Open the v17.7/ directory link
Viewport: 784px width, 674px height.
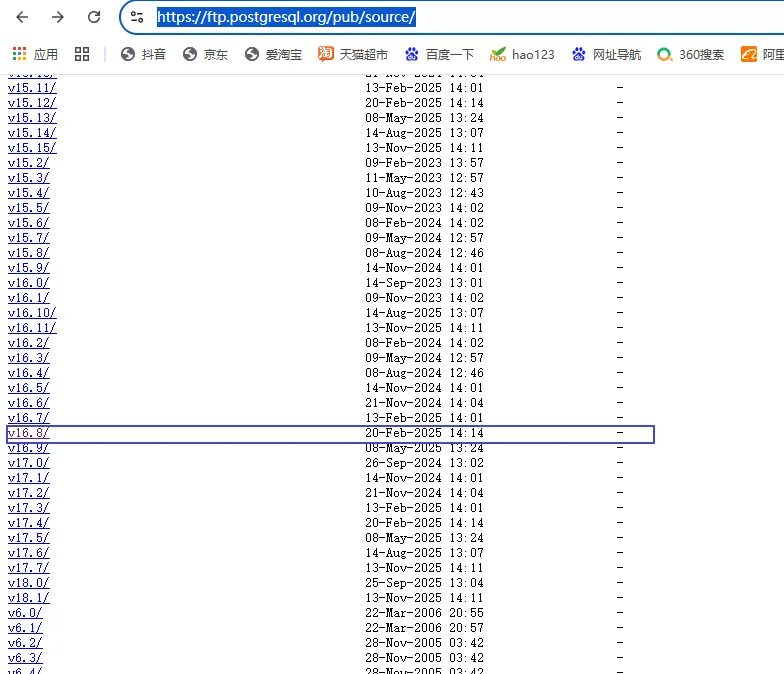point(28,568)
